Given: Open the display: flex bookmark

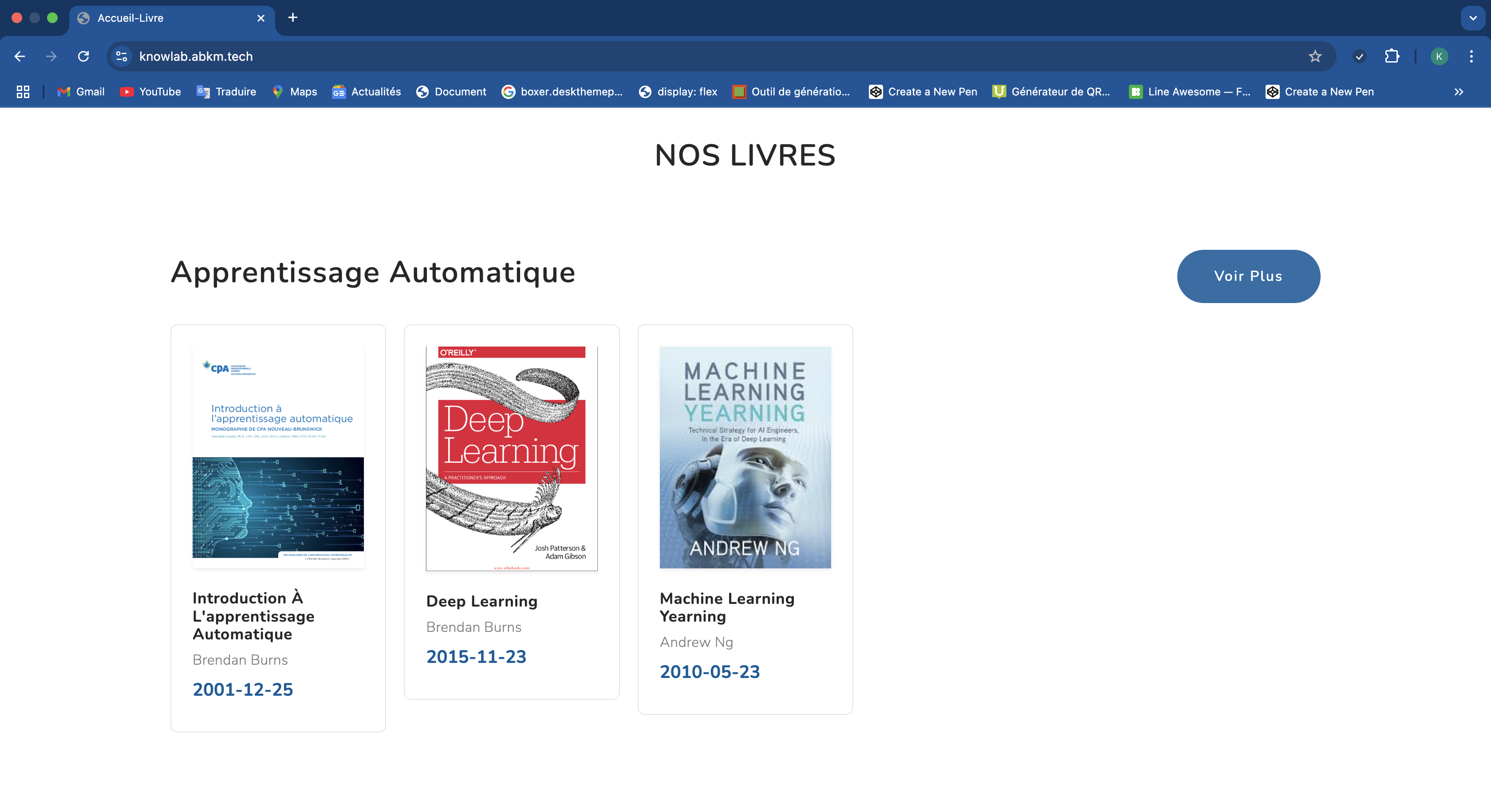Looking at the screenshot, I should tap(678, 91).
